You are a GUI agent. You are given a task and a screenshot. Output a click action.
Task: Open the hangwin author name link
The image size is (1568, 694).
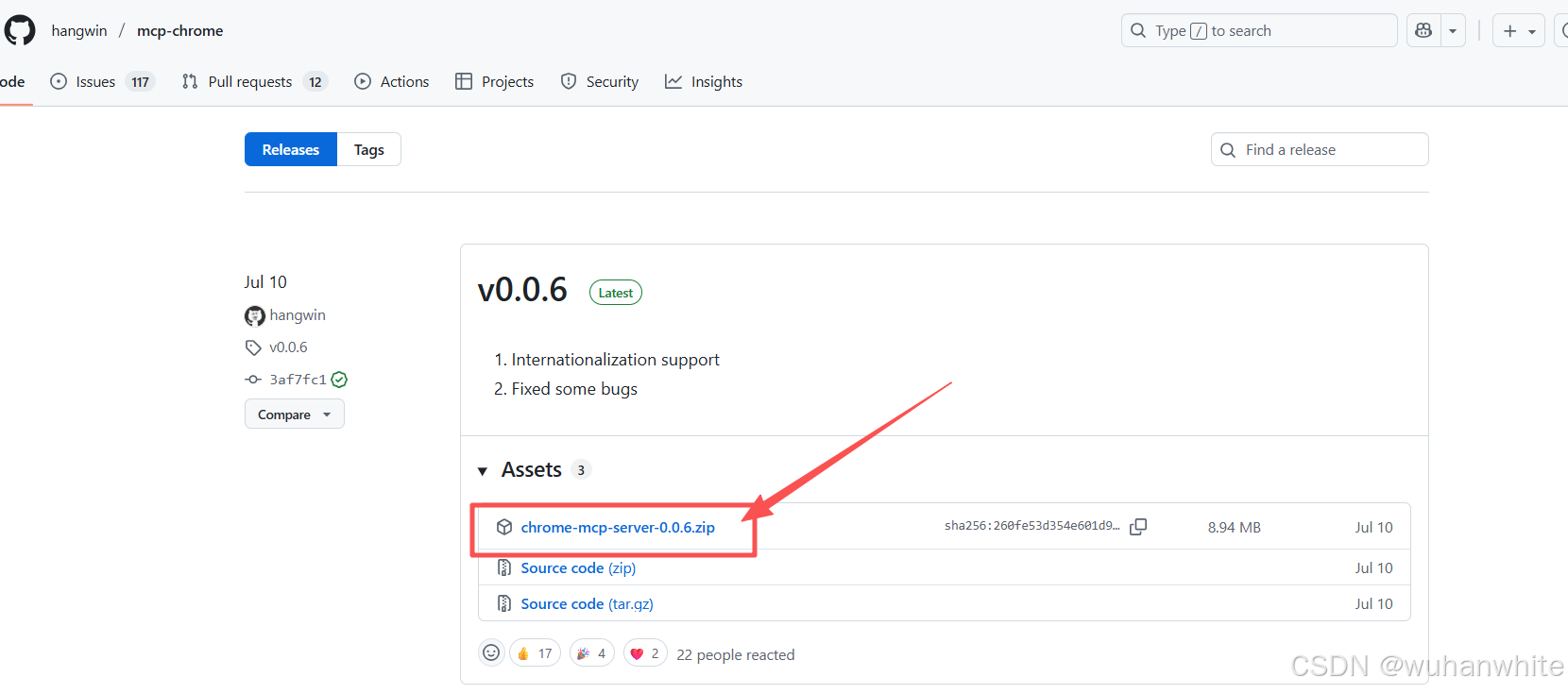coord(298,315)
